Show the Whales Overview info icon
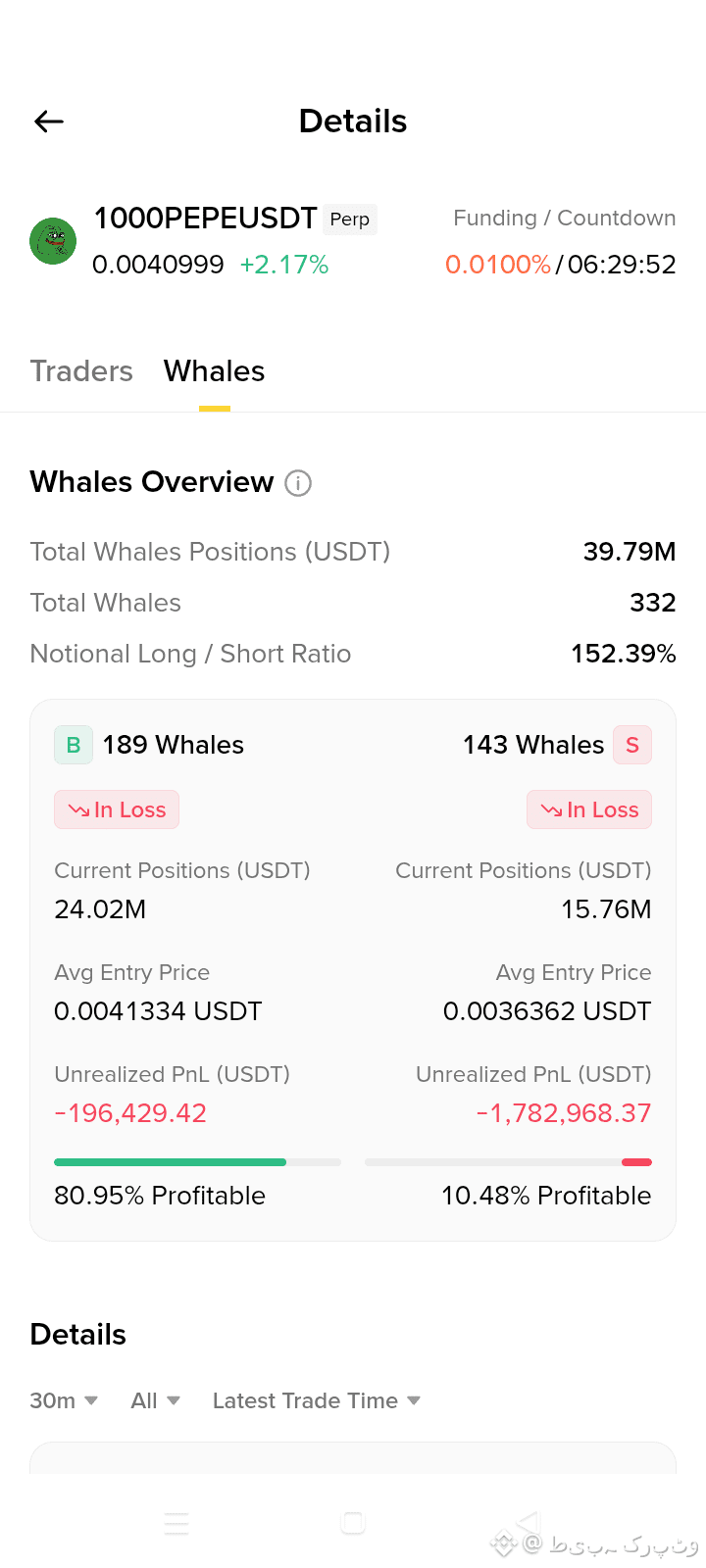The height and width of the screenshot is (1568, 706). 298,483
